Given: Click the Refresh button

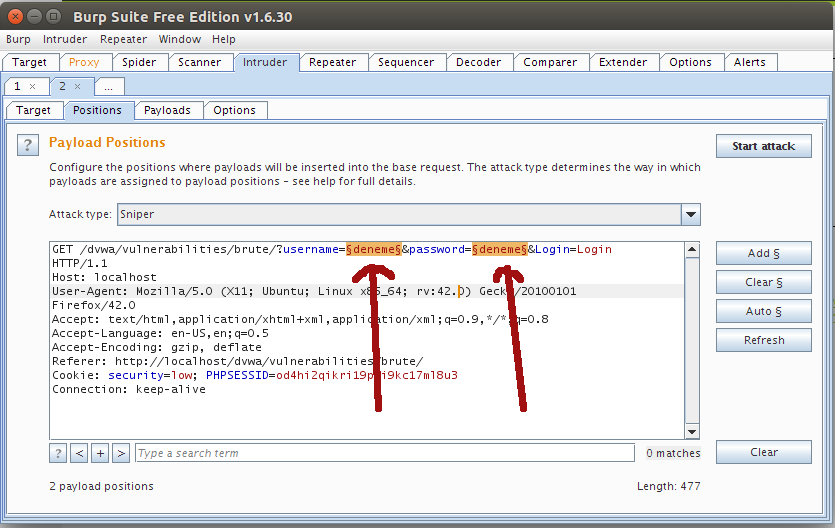Looking at the screenshot, I should (764, 340).
